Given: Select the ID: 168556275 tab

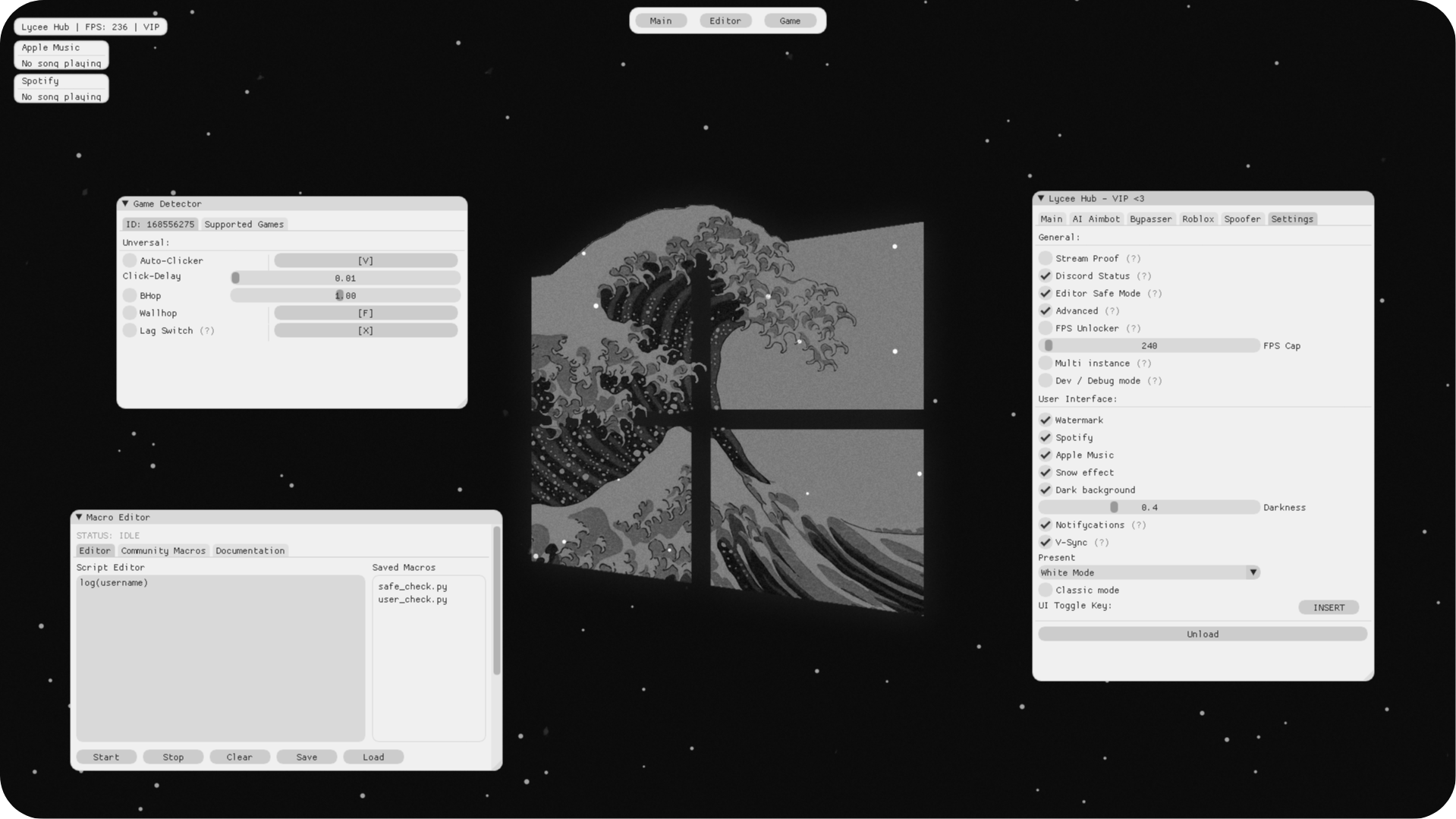Looking at the screenshot, I should pos(160,224).
